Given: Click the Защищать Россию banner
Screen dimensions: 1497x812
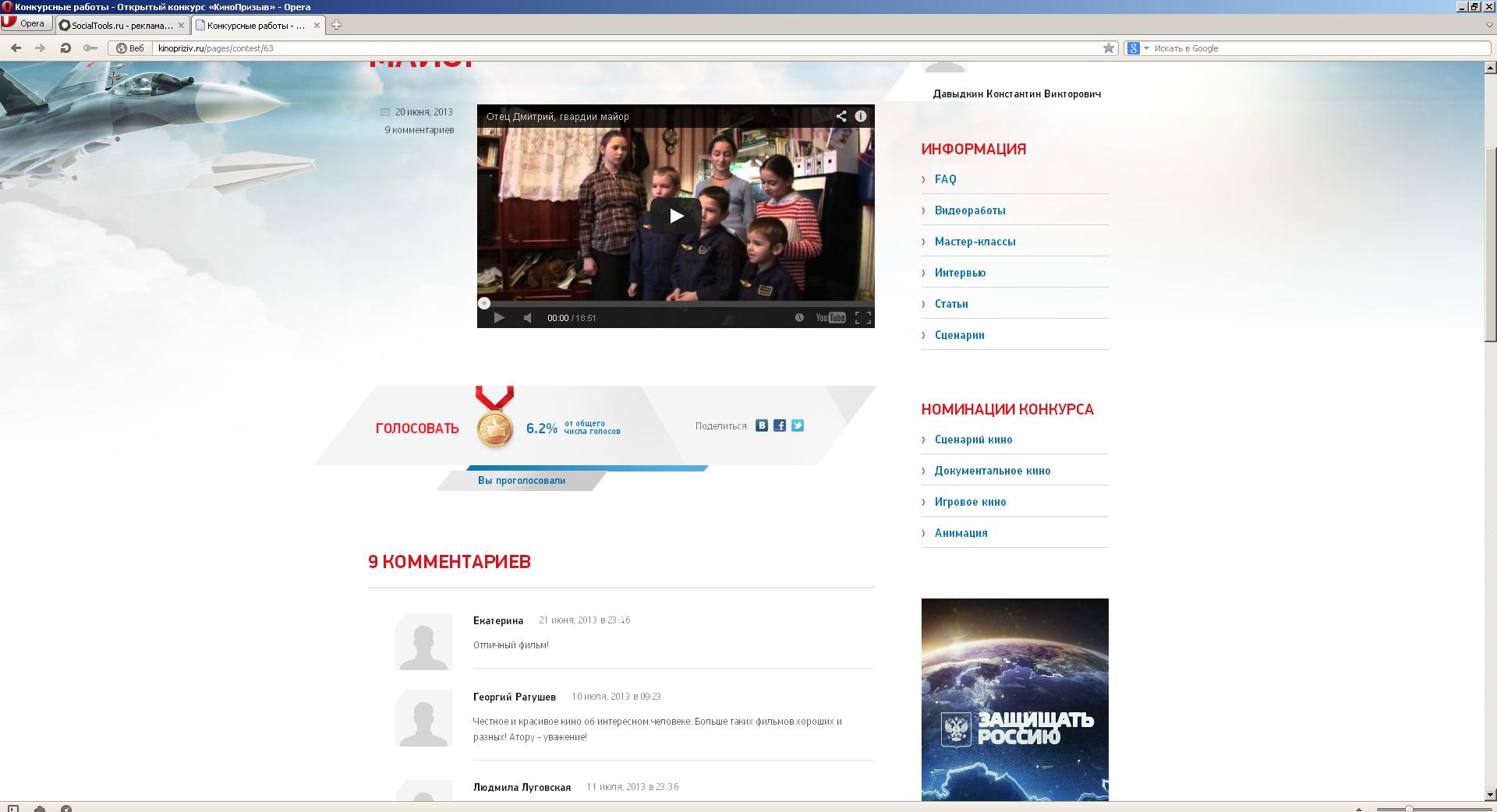Looking at the screenshot, I should click(x=1014, y=699).
